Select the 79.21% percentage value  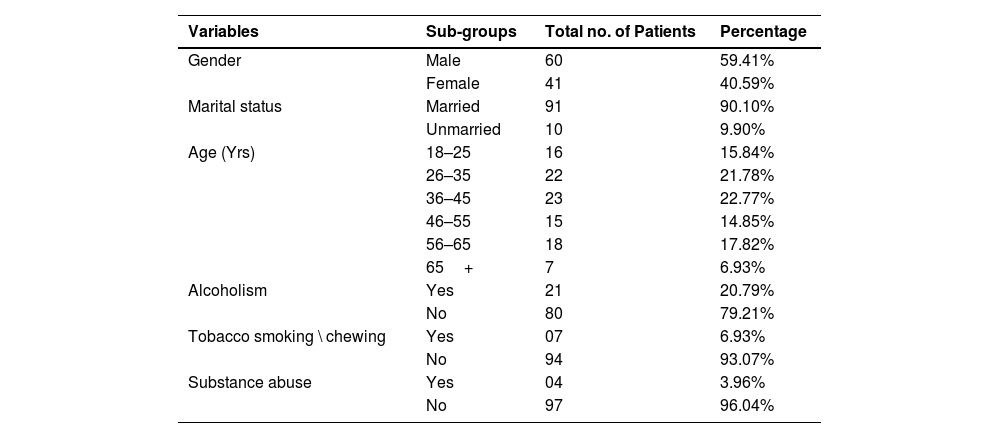(747, 313)
